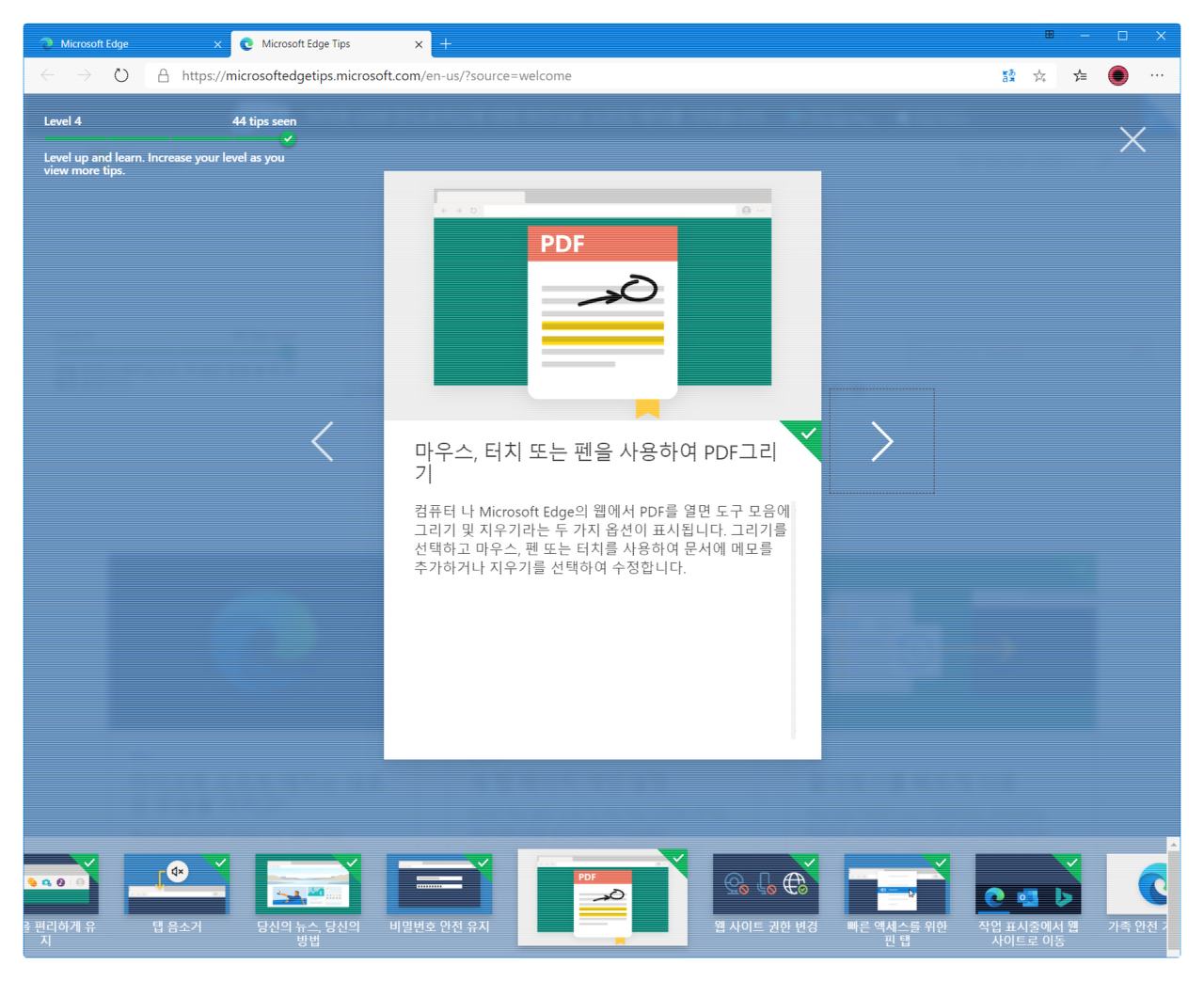This screenshot has width=1204, height=981.
Task: Select the PDF drawing tip thumbnail
Action: 602,896
